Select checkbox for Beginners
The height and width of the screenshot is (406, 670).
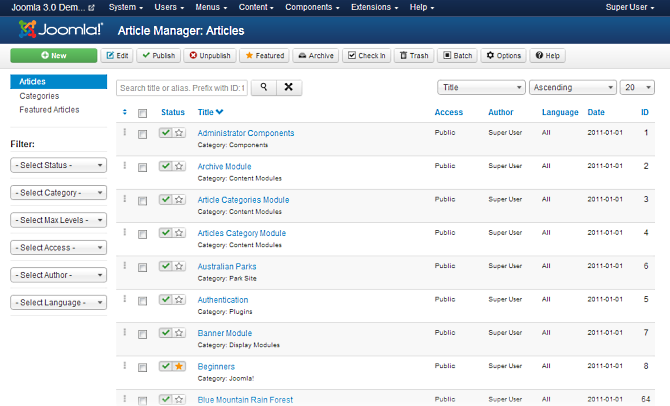[x=142, y=368]
